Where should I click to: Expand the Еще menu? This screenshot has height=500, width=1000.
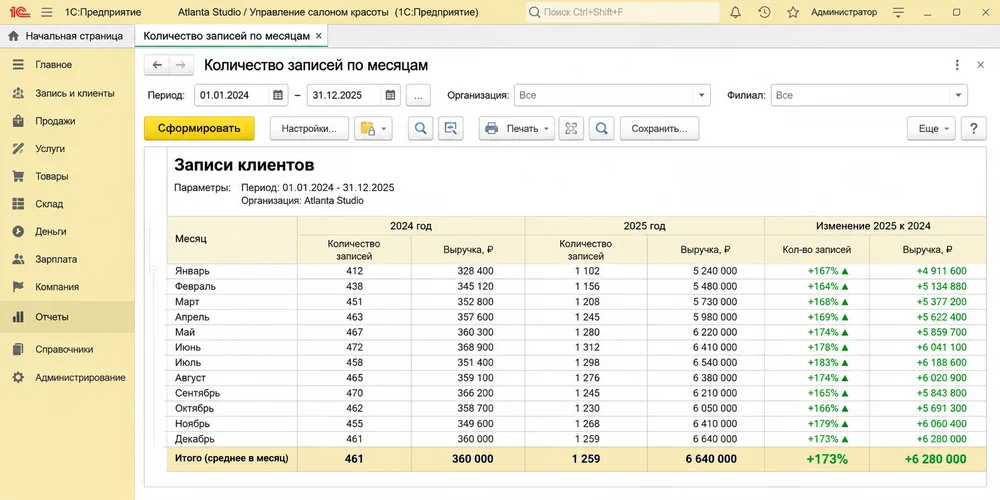click(x=931, y=128)
